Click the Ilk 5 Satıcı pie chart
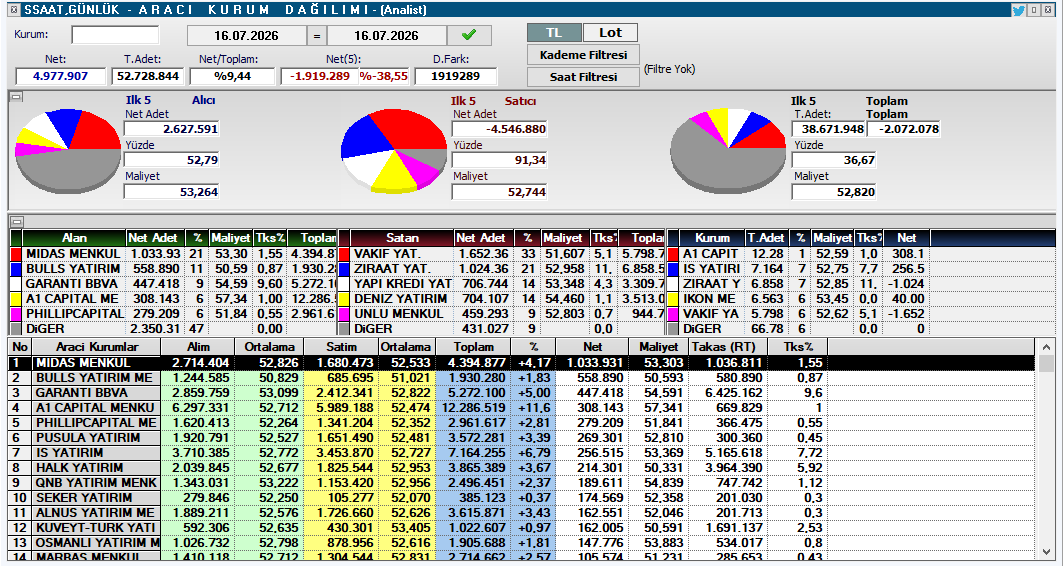 394,153
